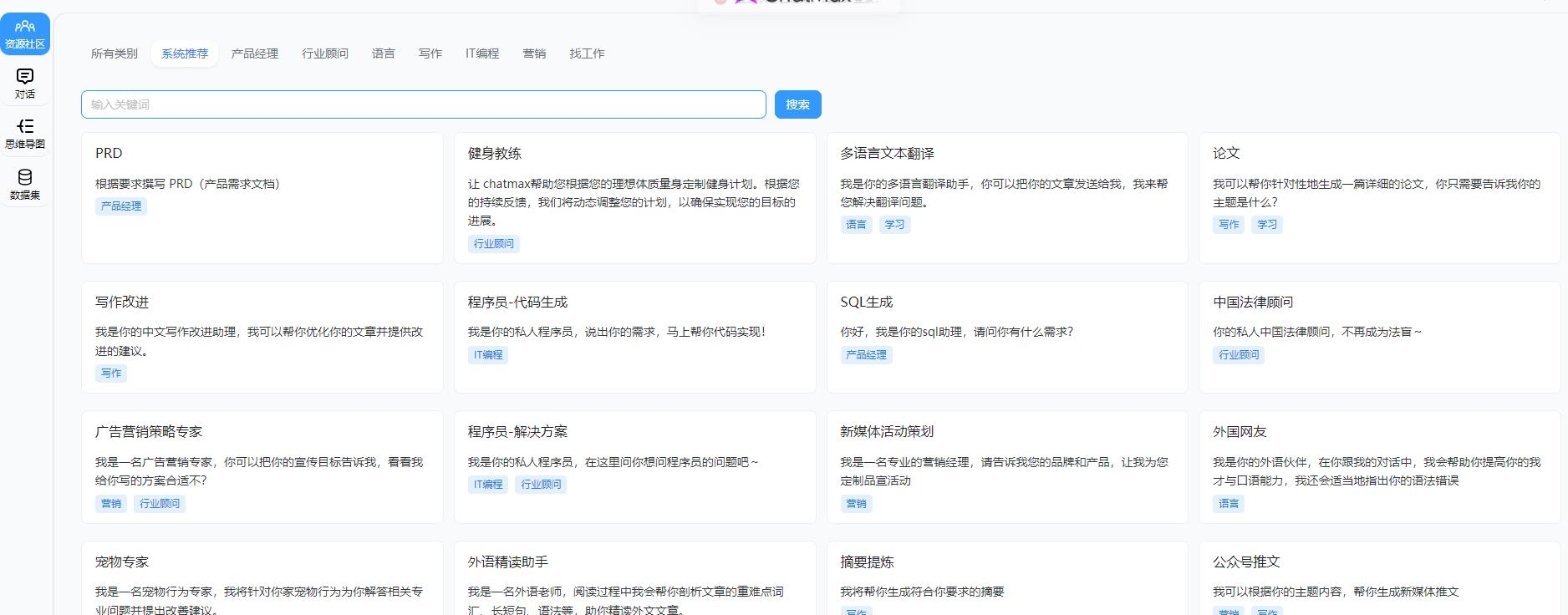This screenshot has height=615, width=1568.
Task: Open the 找工作 category tab
Action: pyautogui.click(x=587, y=53)
